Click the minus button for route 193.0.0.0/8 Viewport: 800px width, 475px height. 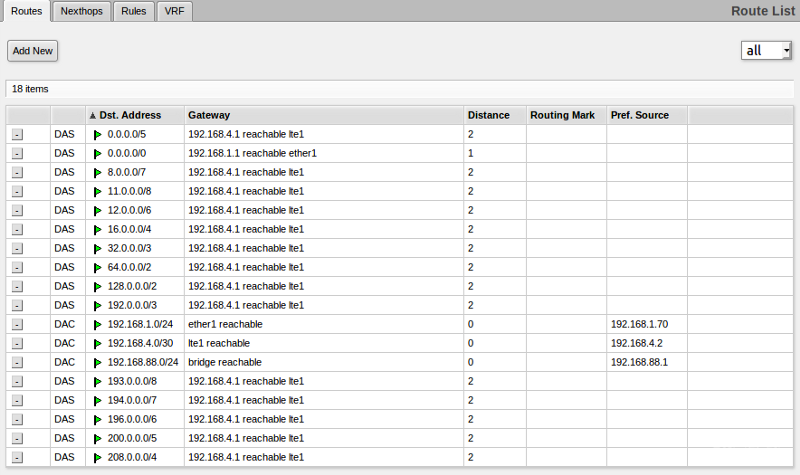17,382
